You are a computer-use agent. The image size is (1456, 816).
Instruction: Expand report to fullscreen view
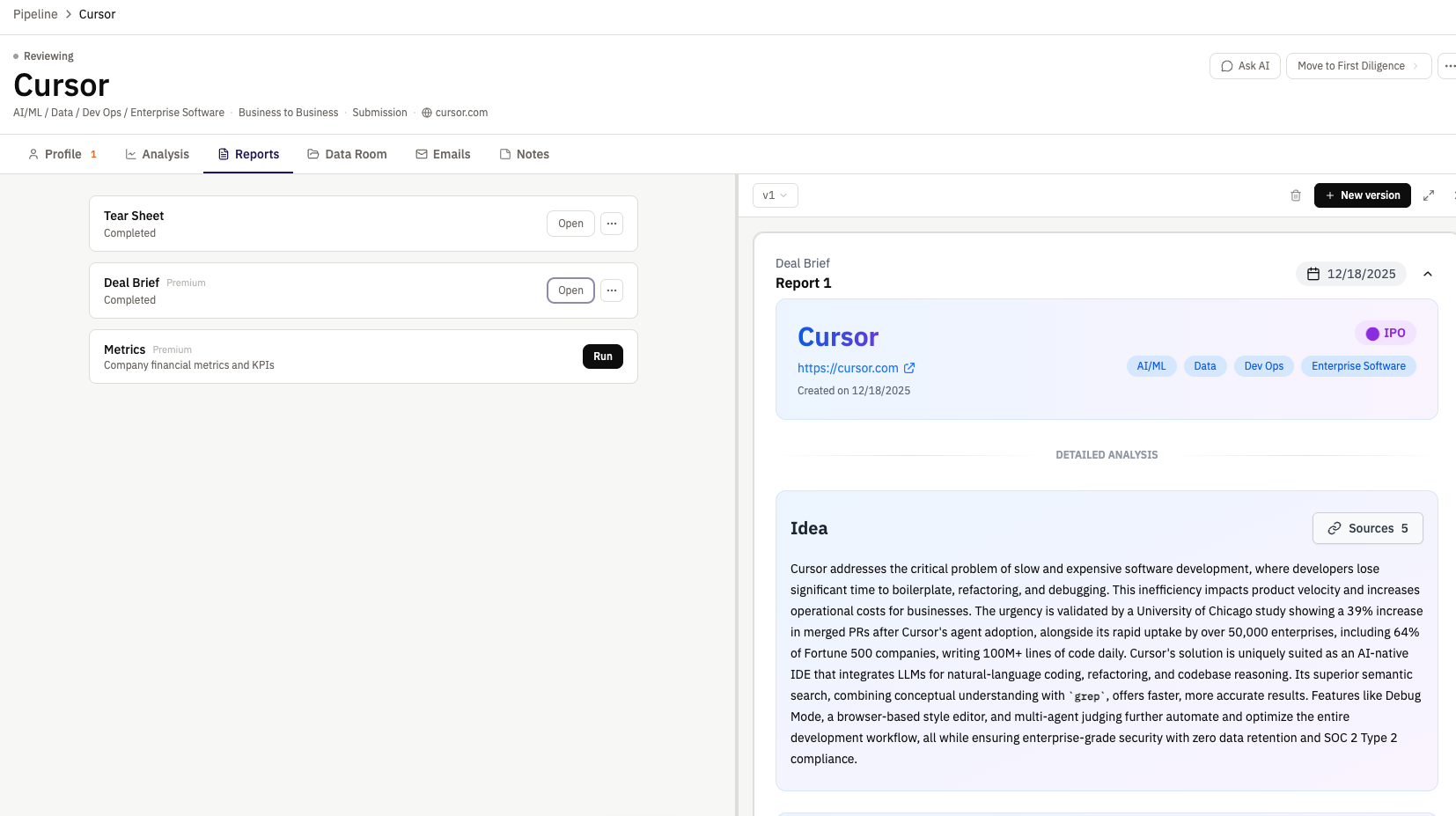pyautogui.click(x=1429, y=195)
